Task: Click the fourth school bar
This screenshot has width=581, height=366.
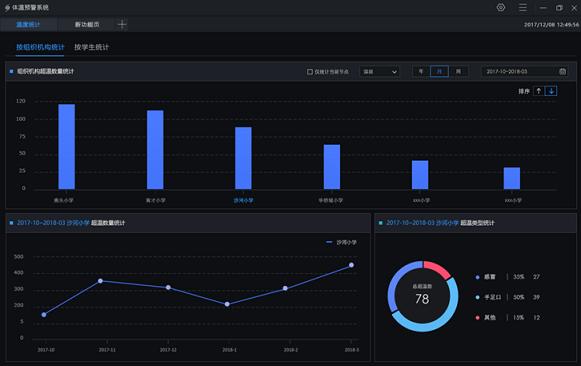Action: [x=332, y=167]
